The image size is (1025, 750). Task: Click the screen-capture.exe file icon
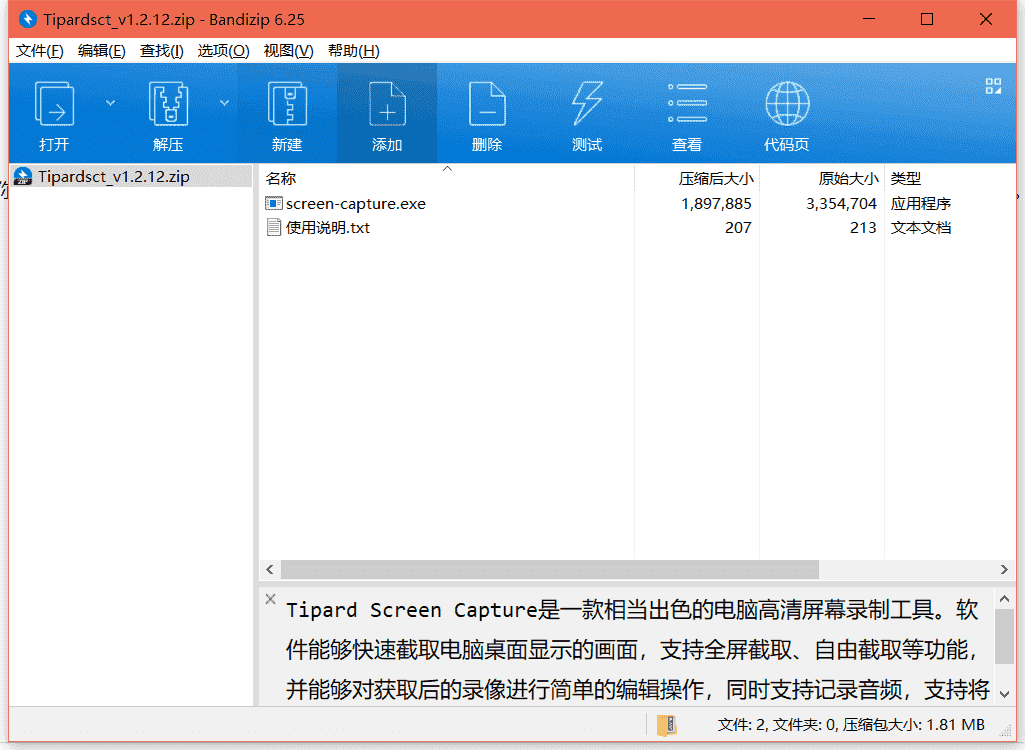(273, 203)
